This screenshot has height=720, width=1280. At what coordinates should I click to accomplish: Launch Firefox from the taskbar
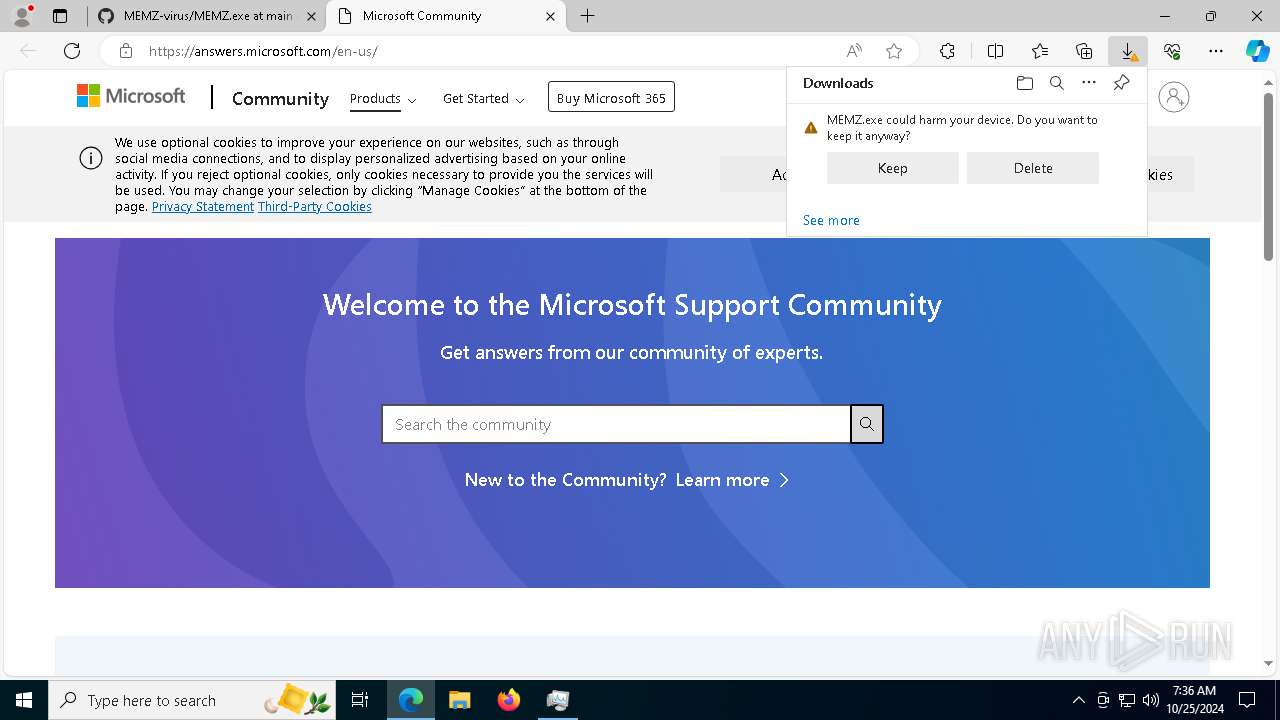pyautogui.click(x=509, y=700)
